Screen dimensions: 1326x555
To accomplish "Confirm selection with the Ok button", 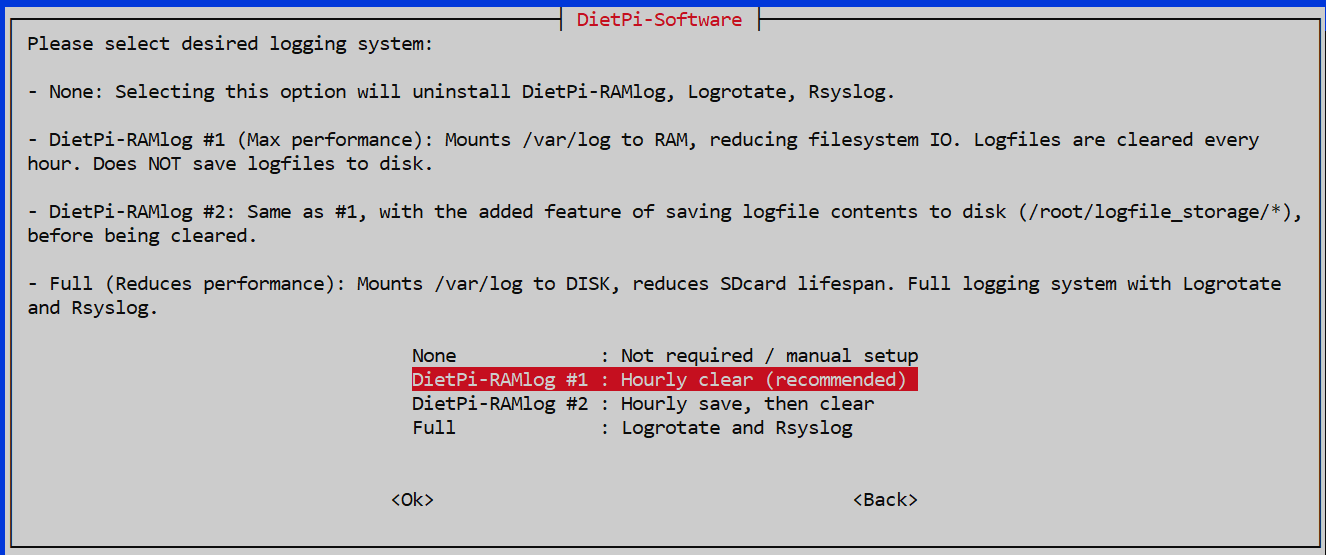I will tap(412, 500).
